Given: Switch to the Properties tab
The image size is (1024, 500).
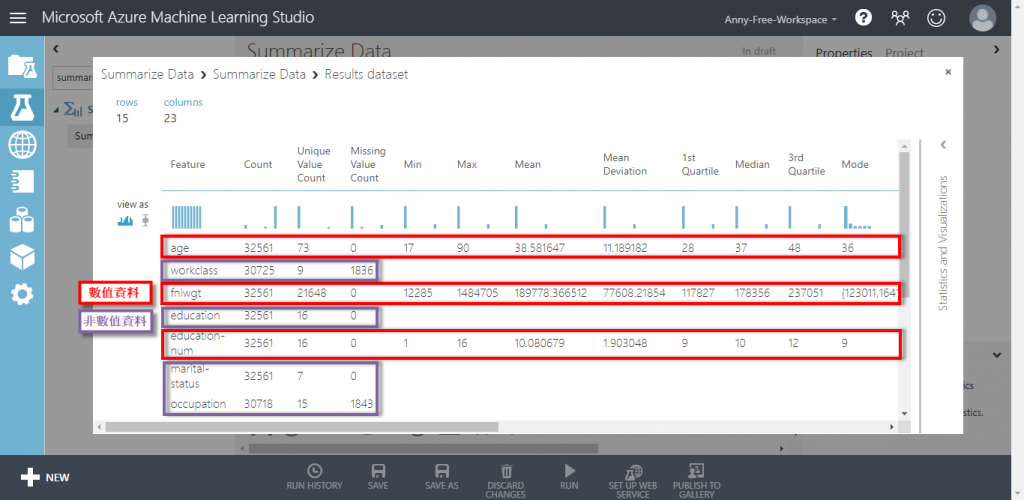Looking at the screenshot, I should point(844,53).
